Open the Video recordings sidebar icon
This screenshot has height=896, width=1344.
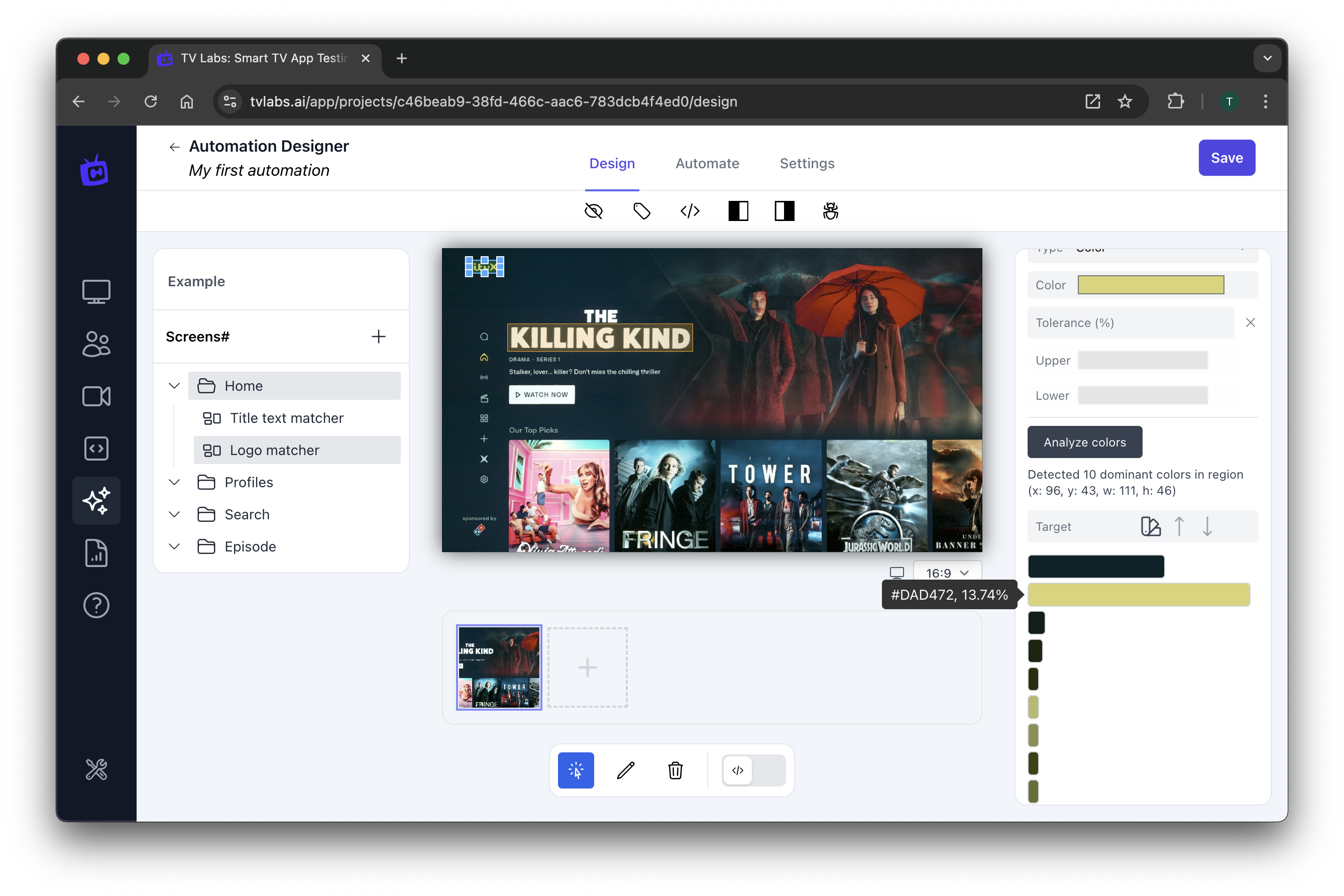pos(96,396)
